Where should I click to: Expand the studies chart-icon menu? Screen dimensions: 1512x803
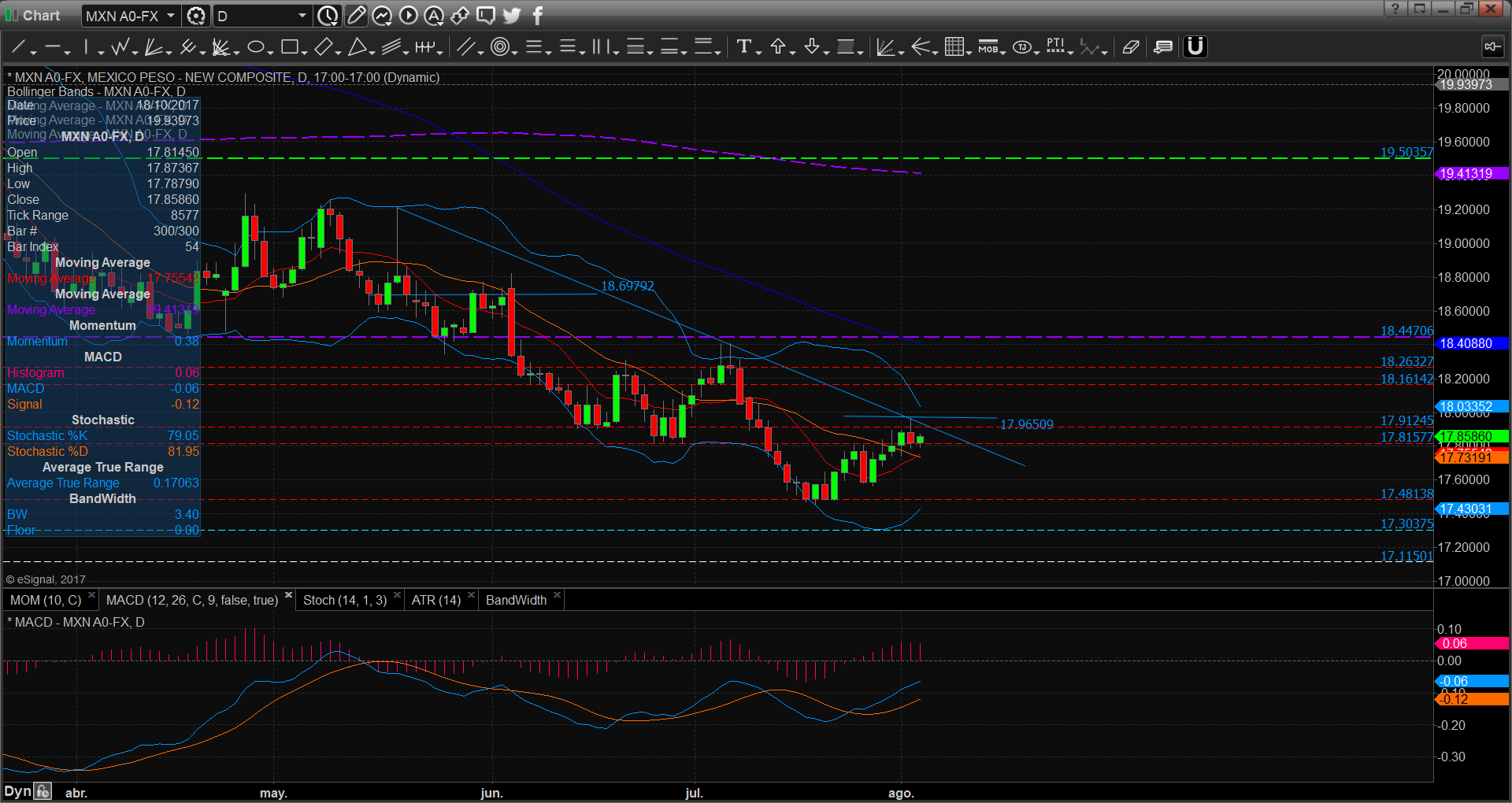click(382, 15)
